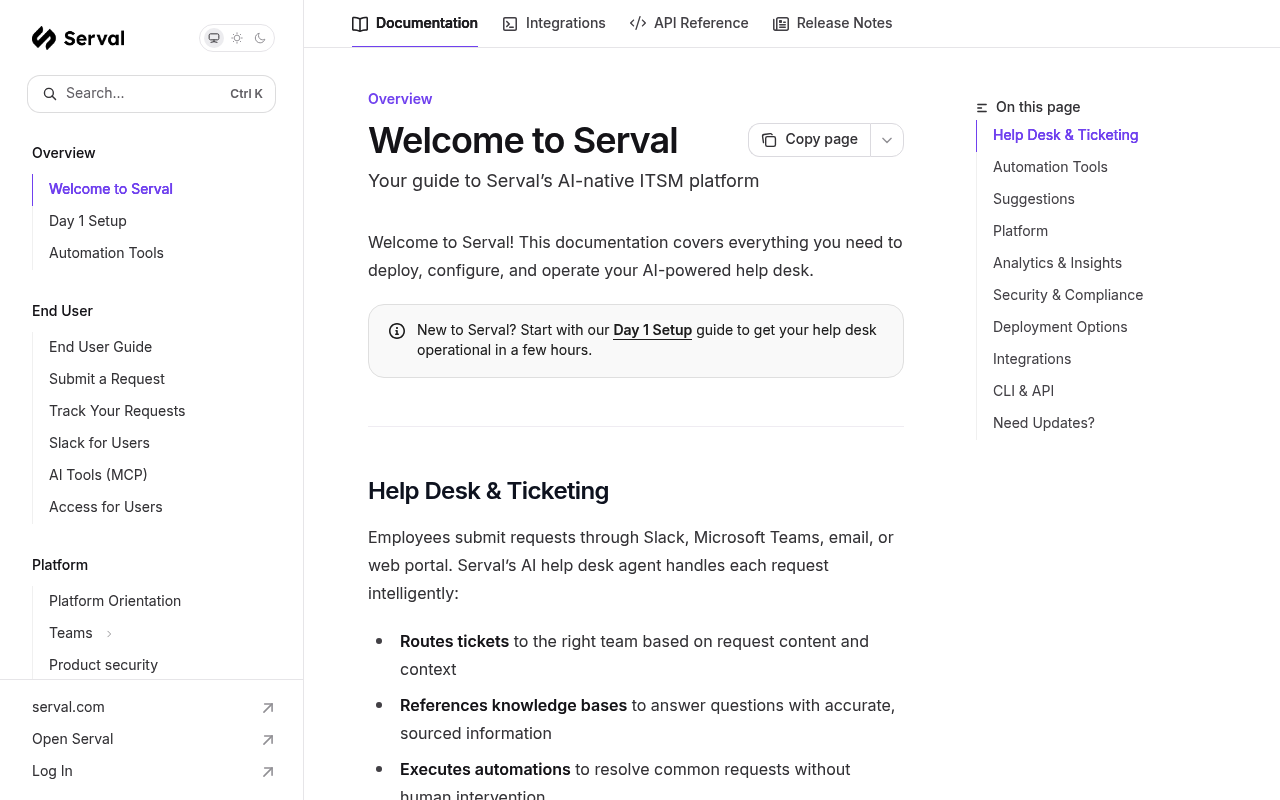Click the End User sidebar group heading

[x=62, y=311]
